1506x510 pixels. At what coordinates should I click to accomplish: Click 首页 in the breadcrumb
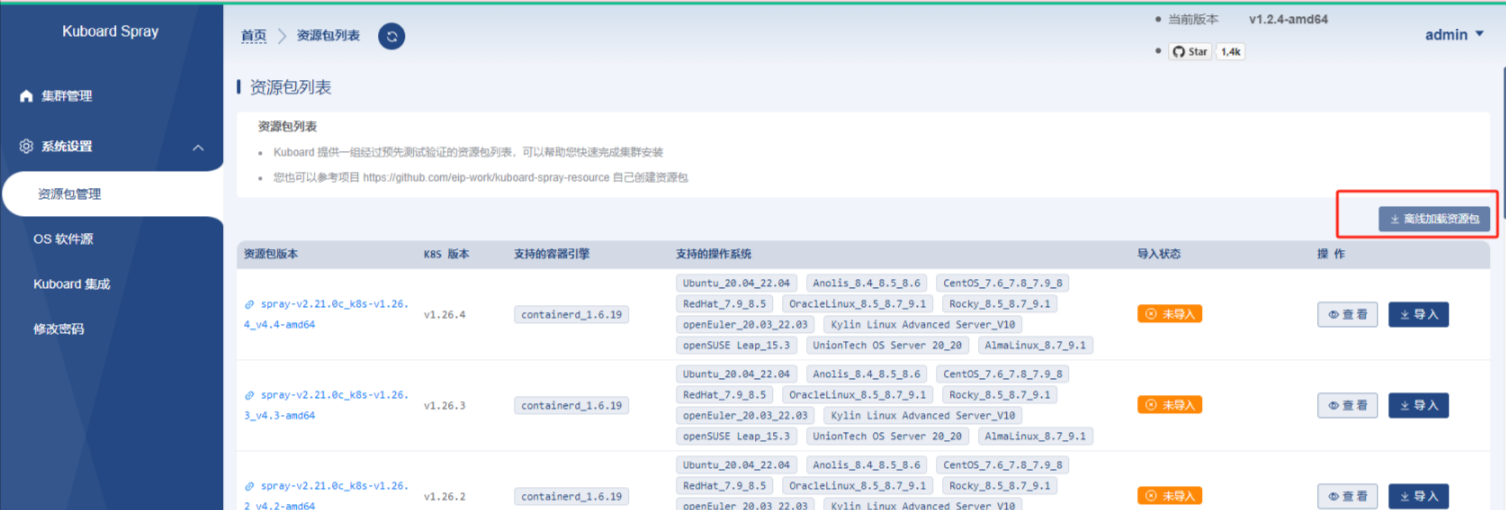254,36
